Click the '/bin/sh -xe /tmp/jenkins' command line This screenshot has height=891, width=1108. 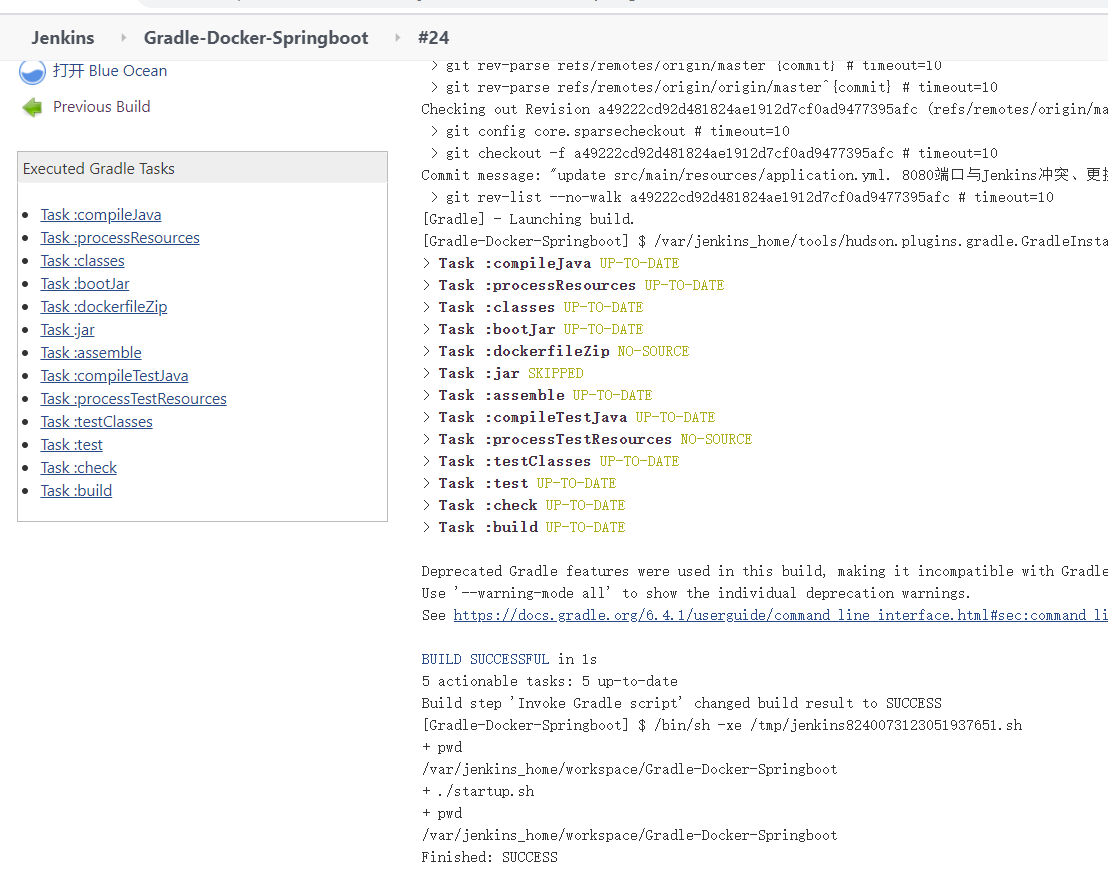tap(721, 725)
